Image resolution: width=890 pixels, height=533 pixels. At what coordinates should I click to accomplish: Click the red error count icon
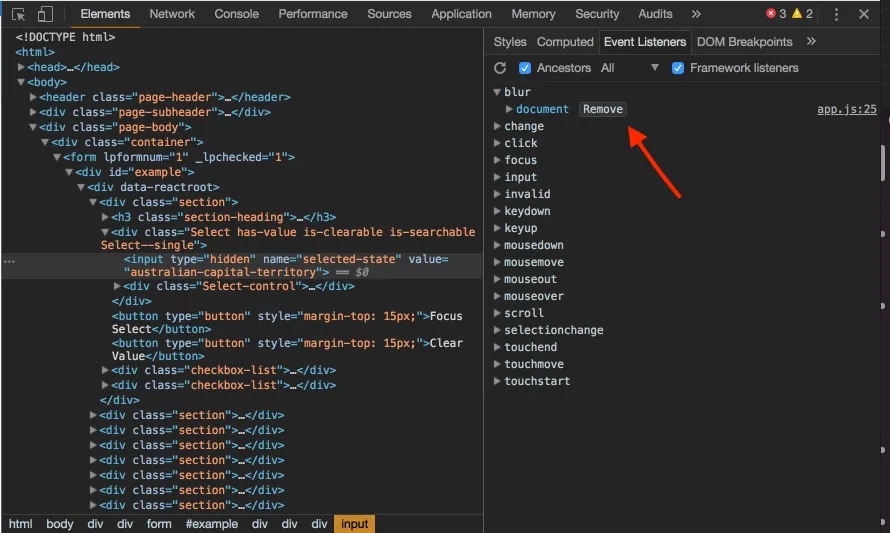coord(771,14)
